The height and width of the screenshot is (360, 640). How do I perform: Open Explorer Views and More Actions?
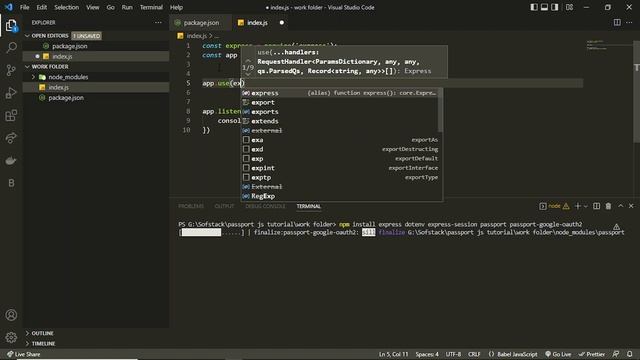click(x=158, y=22)
